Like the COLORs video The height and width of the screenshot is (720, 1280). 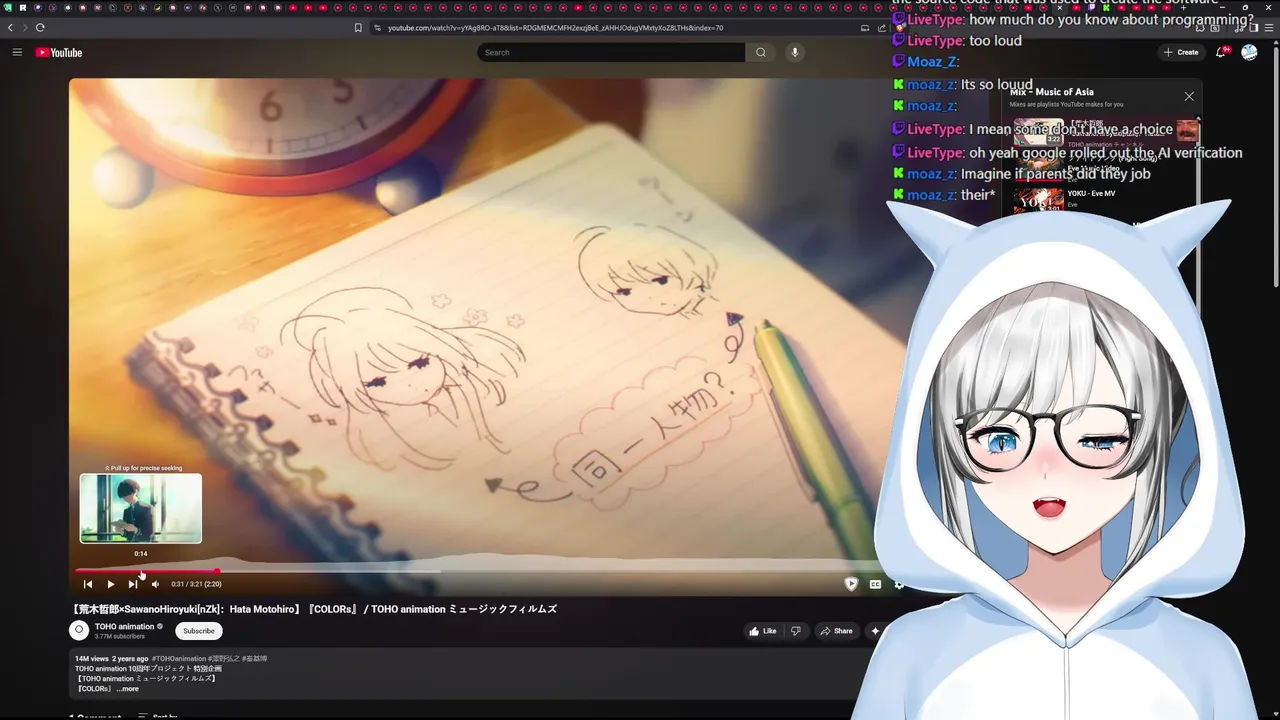[x=762, y=631]
